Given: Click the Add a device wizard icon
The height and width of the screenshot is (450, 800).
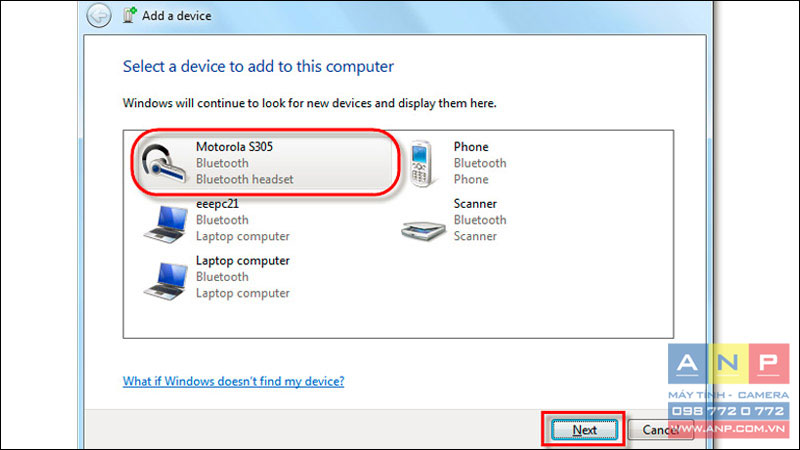Looking at the screenshot, I should pyautogui.click(x=130, y=15).
